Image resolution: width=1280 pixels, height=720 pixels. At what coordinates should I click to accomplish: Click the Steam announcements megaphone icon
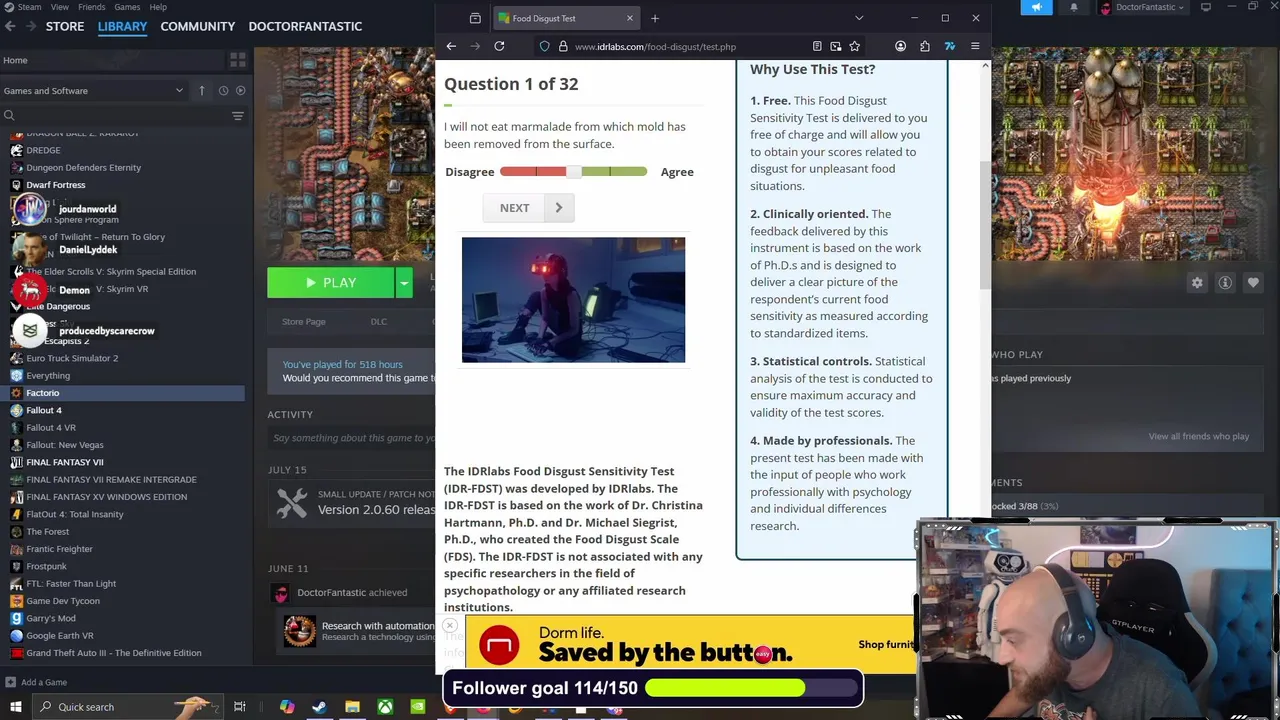tap(1037, 7)
